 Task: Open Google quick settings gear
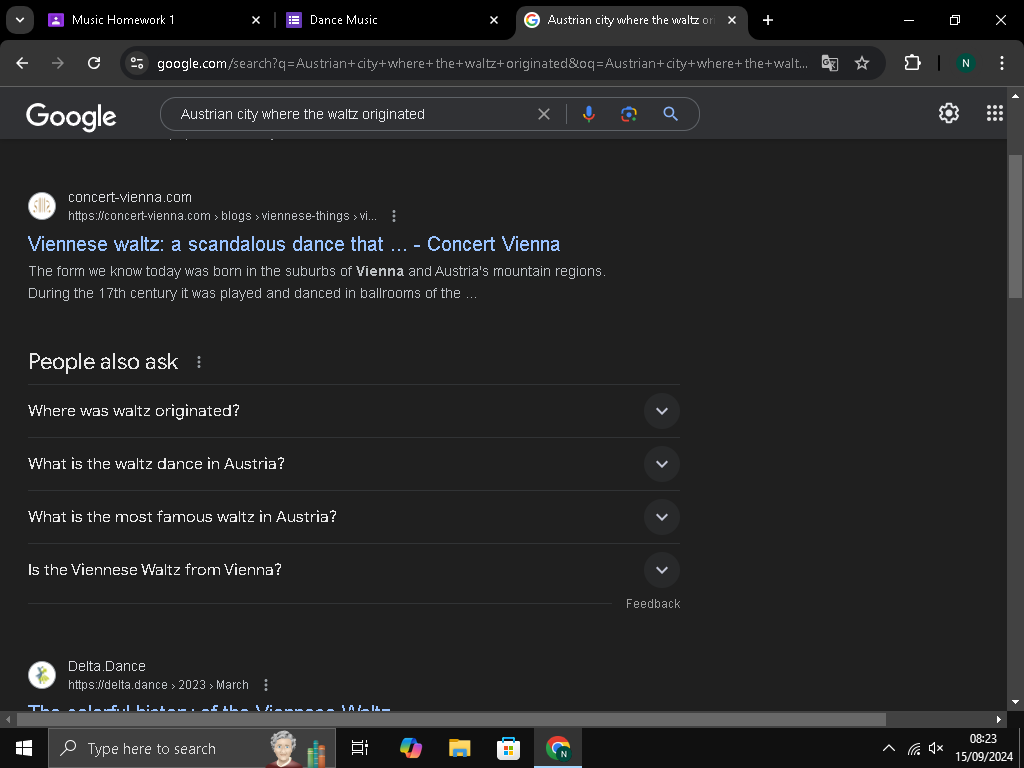(x=949, y=113)
